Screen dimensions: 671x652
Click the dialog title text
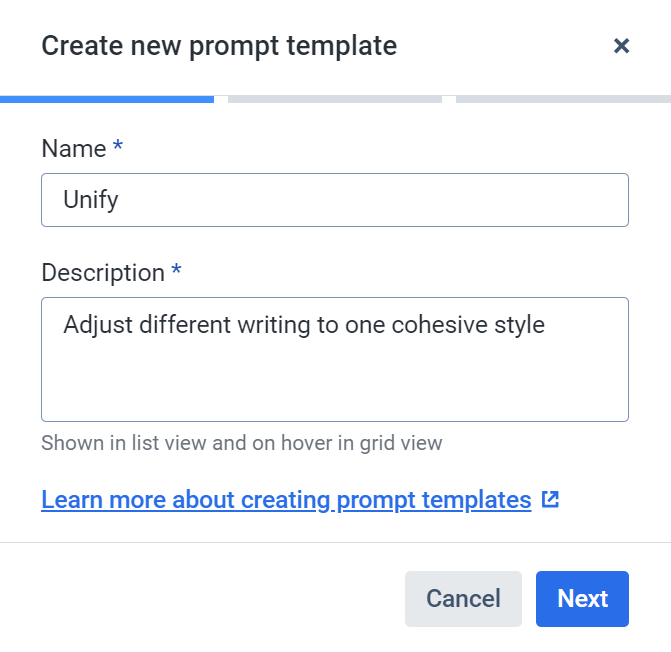tap(219, 46)
